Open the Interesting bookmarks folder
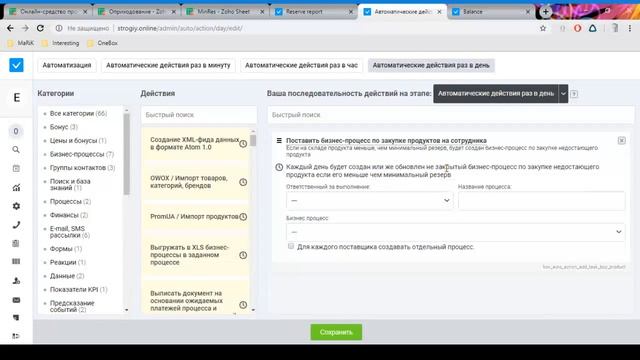The image size is (640, 360). pos(60,43)
